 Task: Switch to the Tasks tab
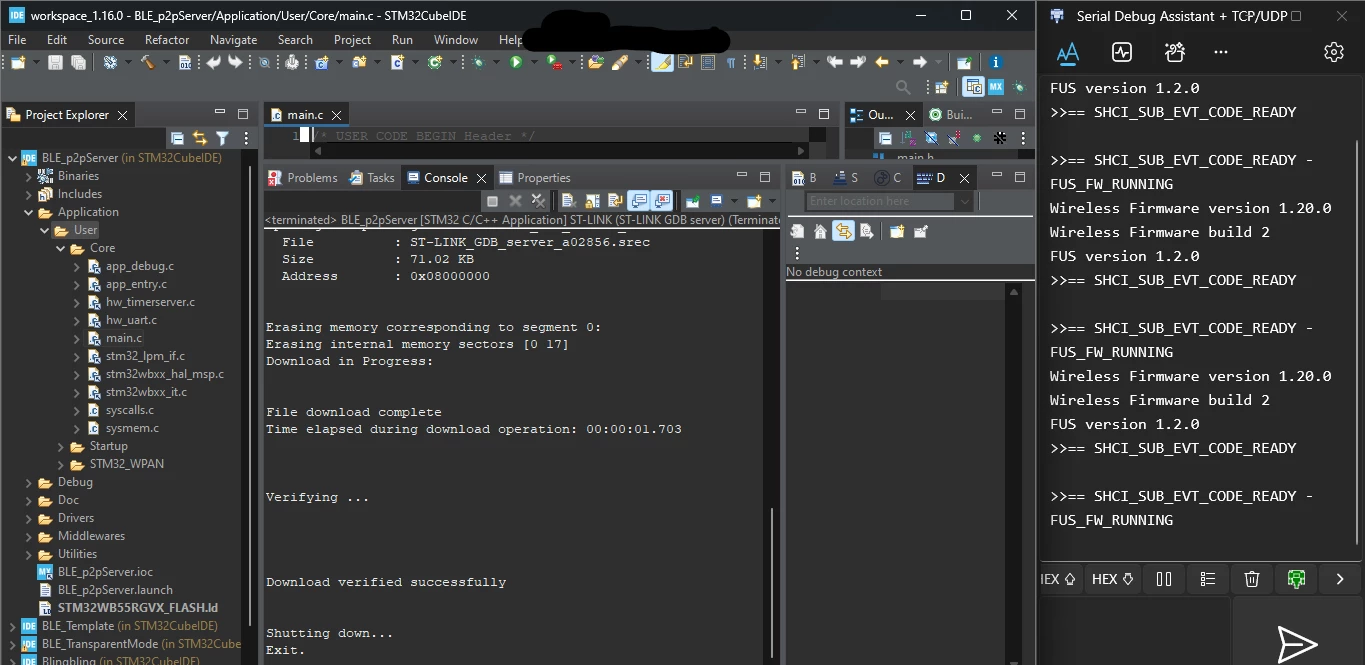[372, 177]
